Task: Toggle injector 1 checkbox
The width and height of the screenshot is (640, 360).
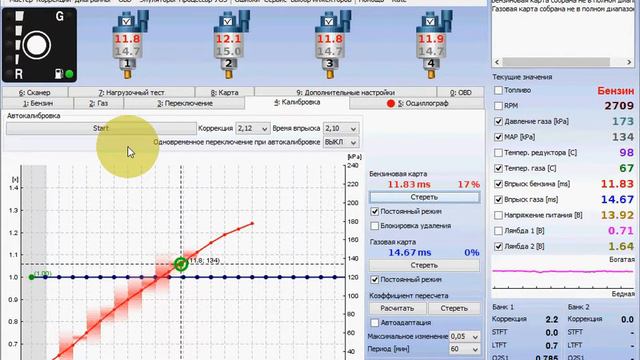Action: (127, 21)
